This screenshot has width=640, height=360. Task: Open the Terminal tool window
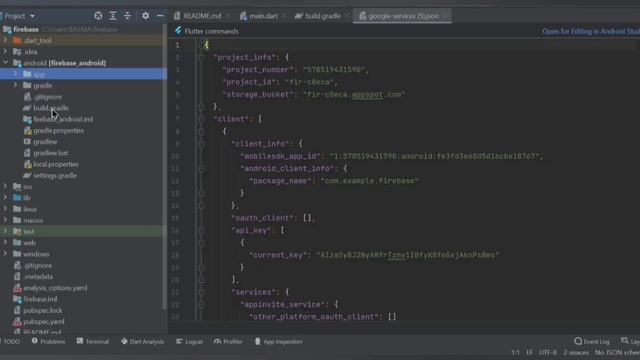(x=93, y=342)
